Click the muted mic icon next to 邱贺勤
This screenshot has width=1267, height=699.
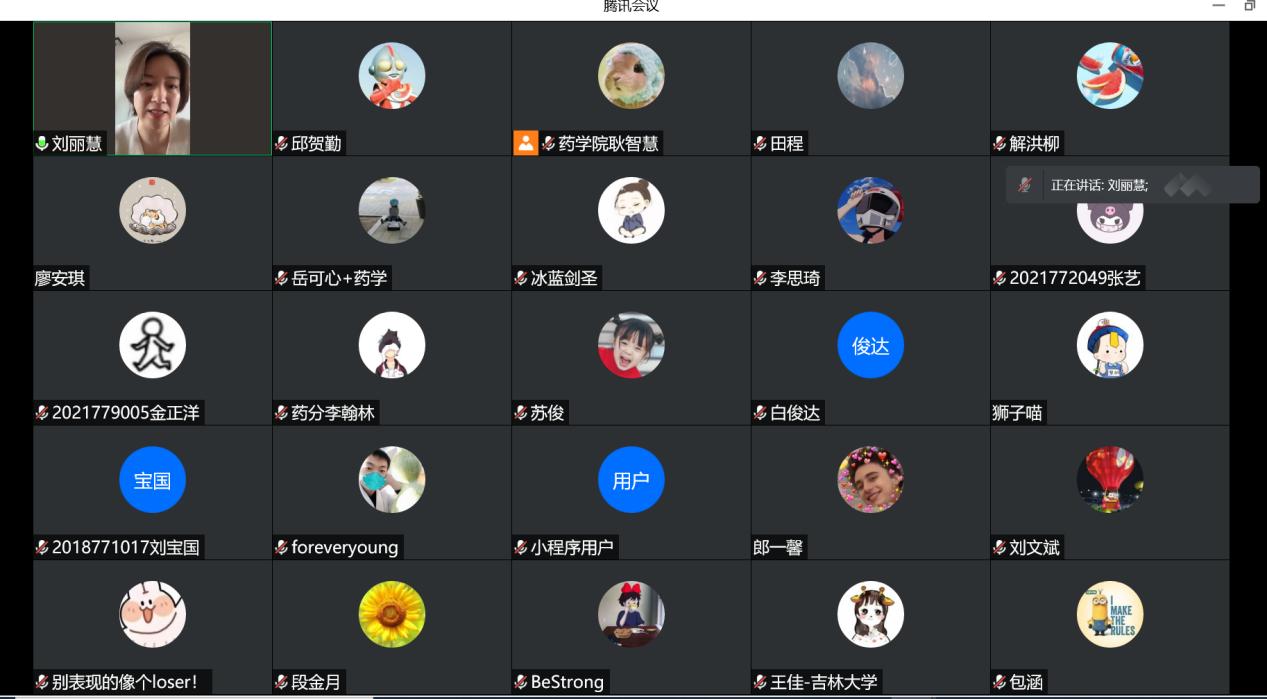pos(281,143)
